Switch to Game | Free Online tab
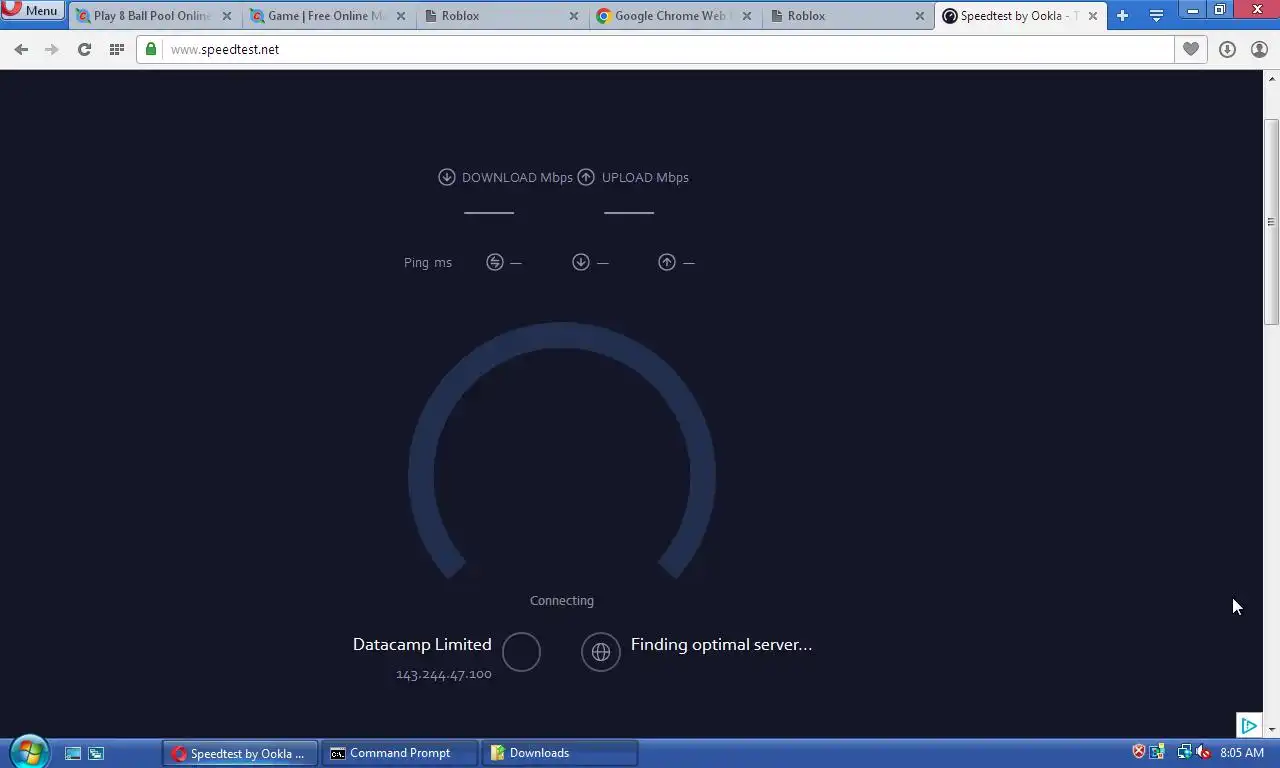 [326, 16]
